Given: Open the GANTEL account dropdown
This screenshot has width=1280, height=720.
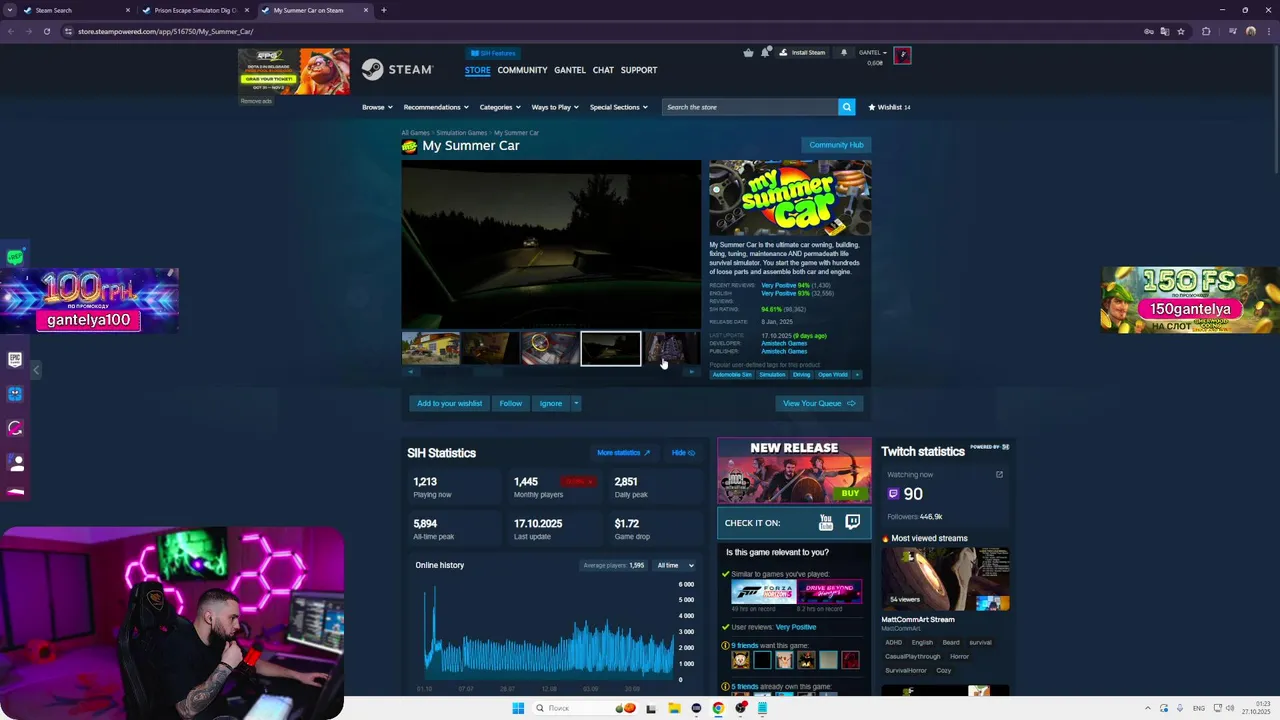Looking at the screenshot, I should 872,52.
